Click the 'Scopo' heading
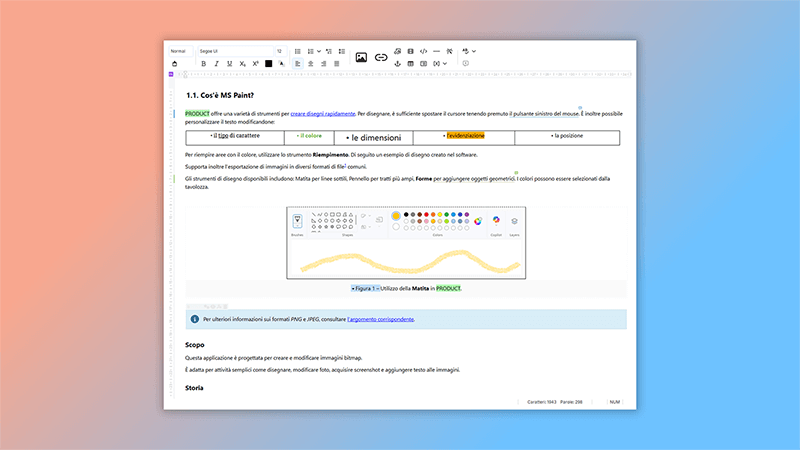 (x=194, y=345)
